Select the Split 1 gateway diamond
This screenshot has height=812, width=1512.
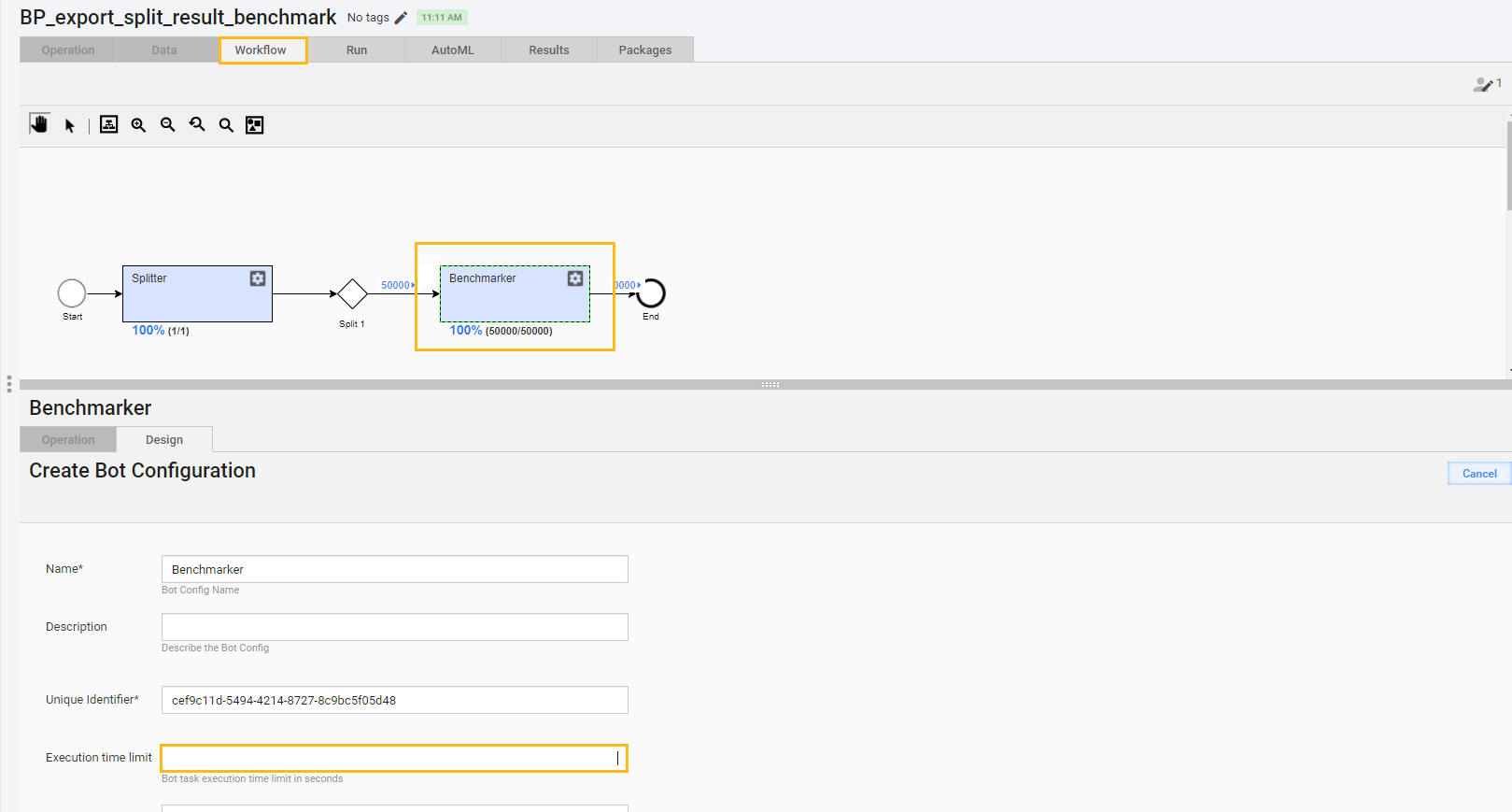pos(352,293)
